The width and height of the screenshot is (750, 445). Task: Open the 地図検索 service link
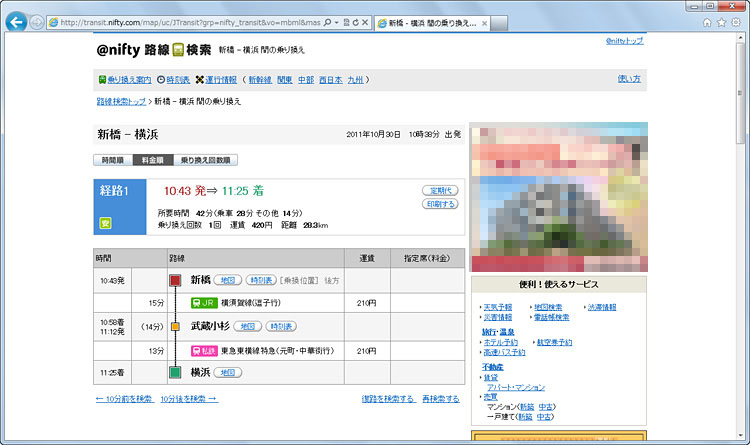click(548, 307)
